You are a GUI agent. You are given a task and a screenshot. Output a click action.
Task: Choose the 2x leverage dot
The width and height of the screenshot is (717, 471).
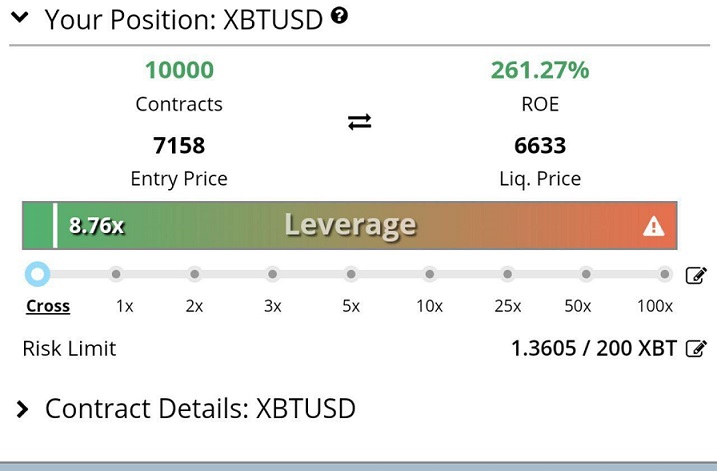pos(194,274)
